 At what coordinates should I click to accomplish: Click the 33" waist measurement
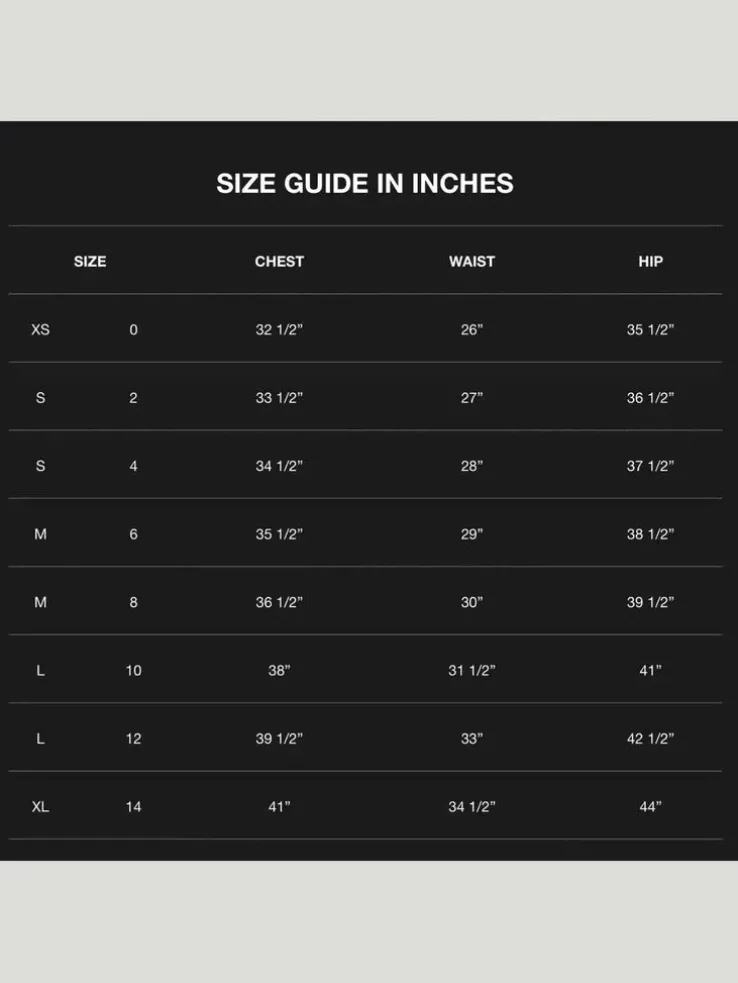472,739
